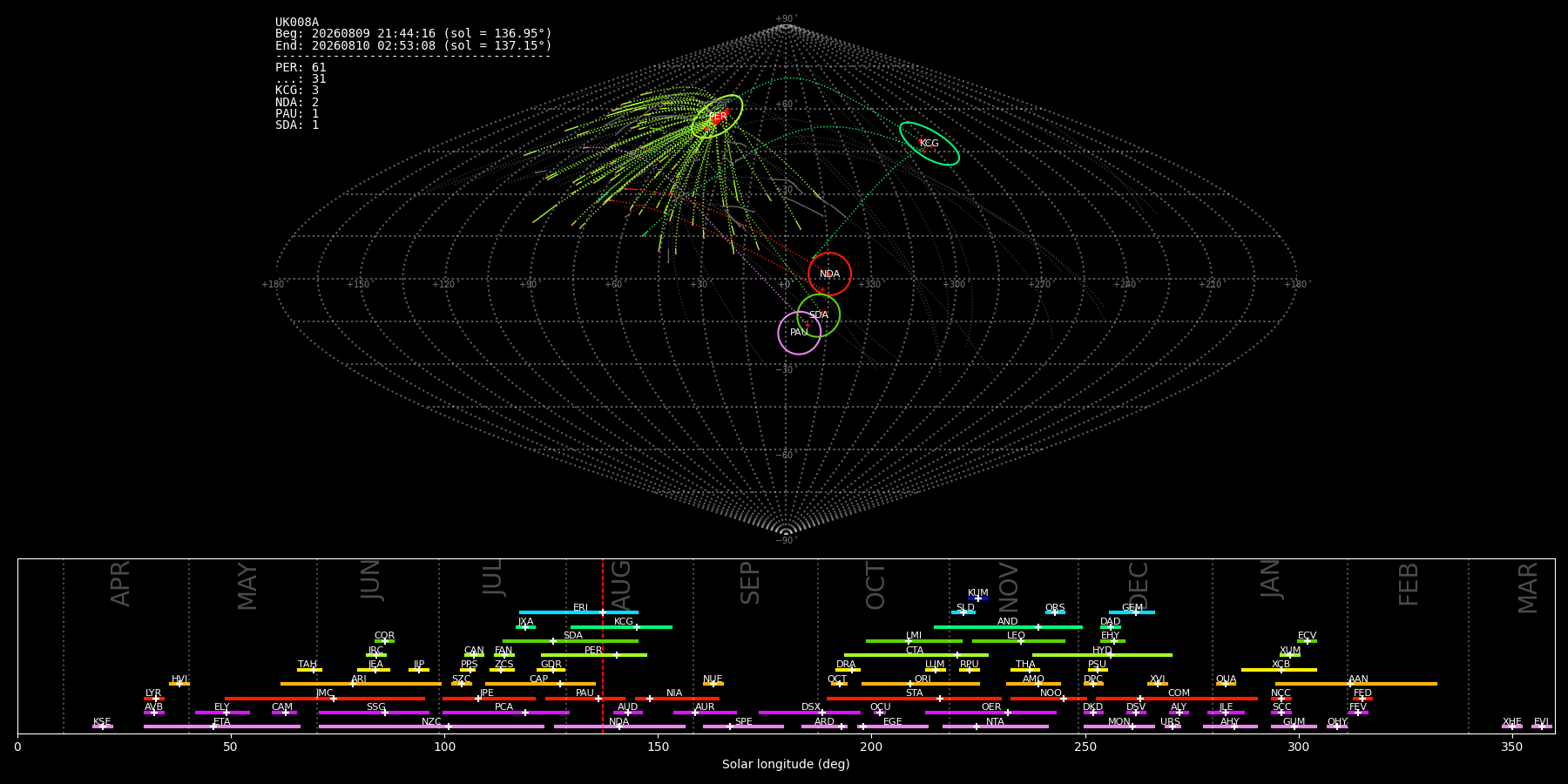Click the NDA radiant circle label on the map
This screenshot has width=1568, height=784.
[x=829, y=274]
